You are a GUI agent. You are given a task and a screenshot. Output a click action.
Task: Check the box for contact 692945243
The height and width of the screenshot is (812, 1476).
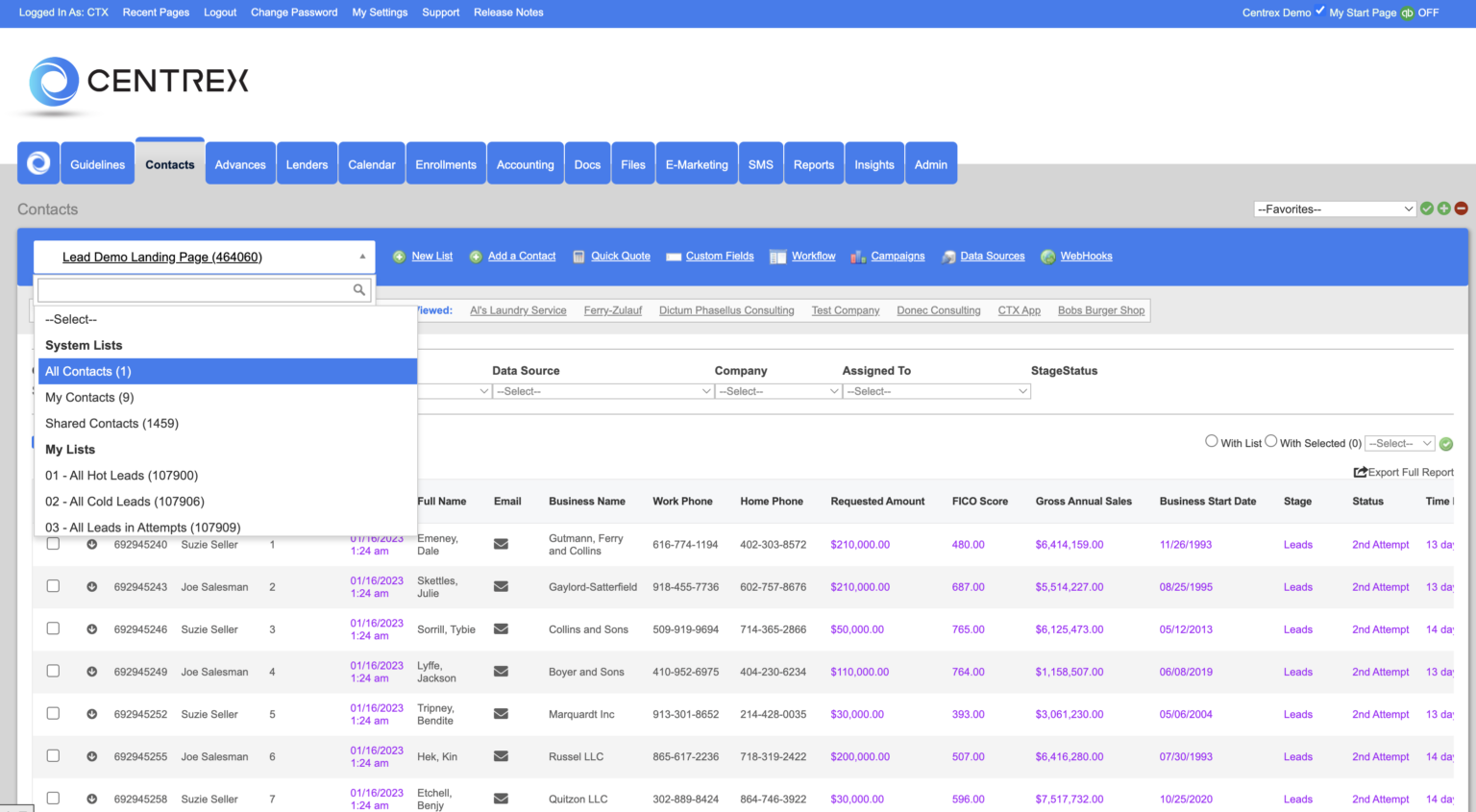click(53, 586)
